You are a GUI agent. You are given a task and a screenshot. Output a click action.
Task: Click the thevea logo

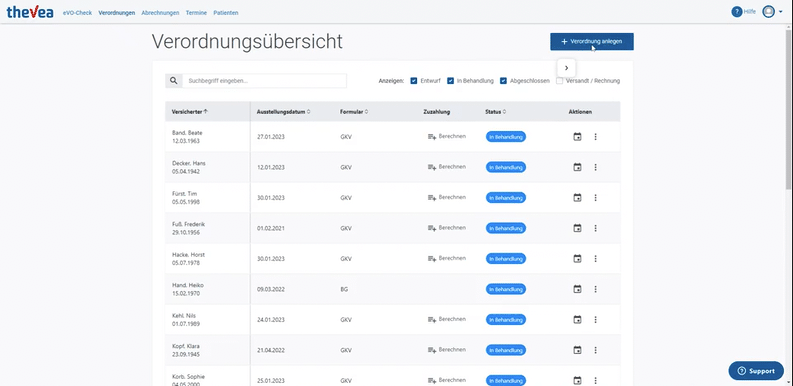pos(30,12)
